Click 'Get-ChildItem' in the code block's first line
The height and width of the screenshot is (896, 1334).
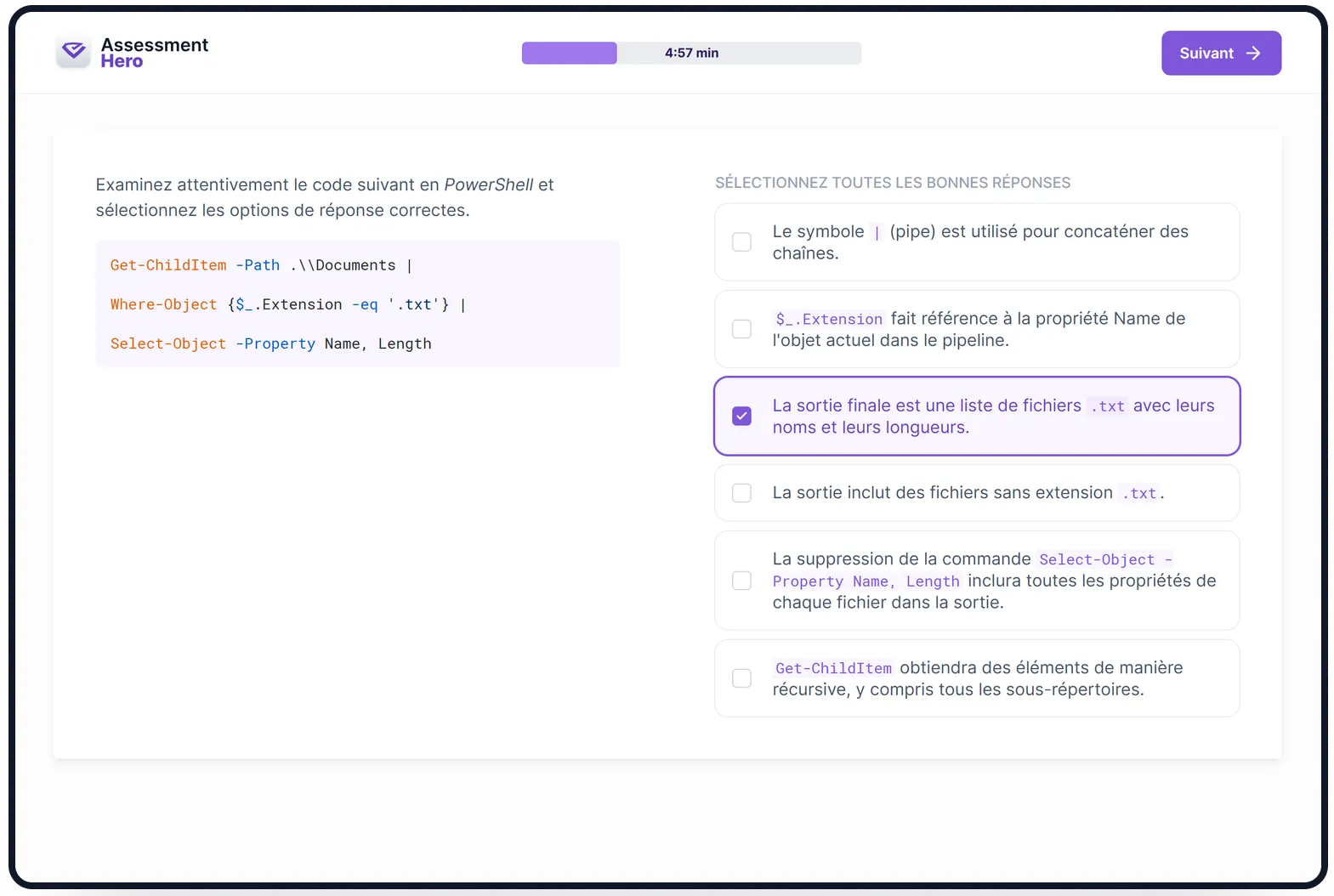168,265
